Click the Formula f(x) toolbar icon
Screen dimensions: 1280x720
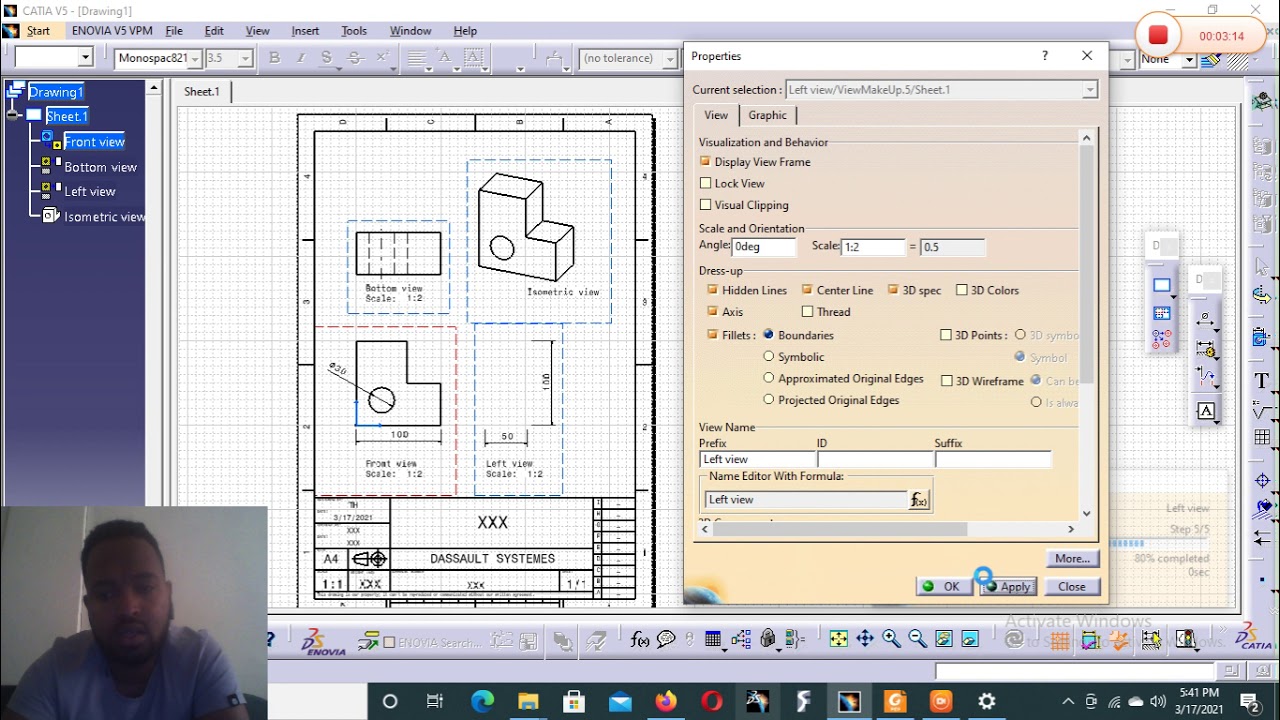[640, 640]
